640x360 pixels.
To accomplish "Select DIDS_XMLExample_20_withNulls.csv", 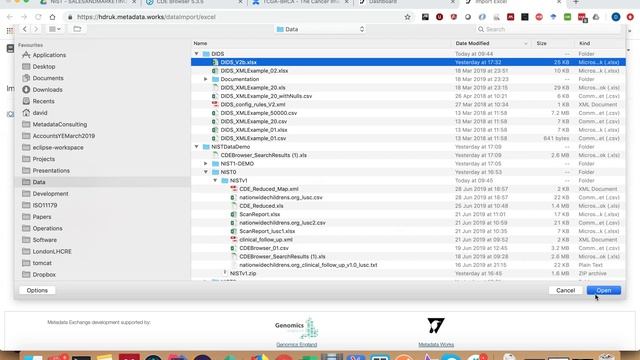I will [408, 96].
